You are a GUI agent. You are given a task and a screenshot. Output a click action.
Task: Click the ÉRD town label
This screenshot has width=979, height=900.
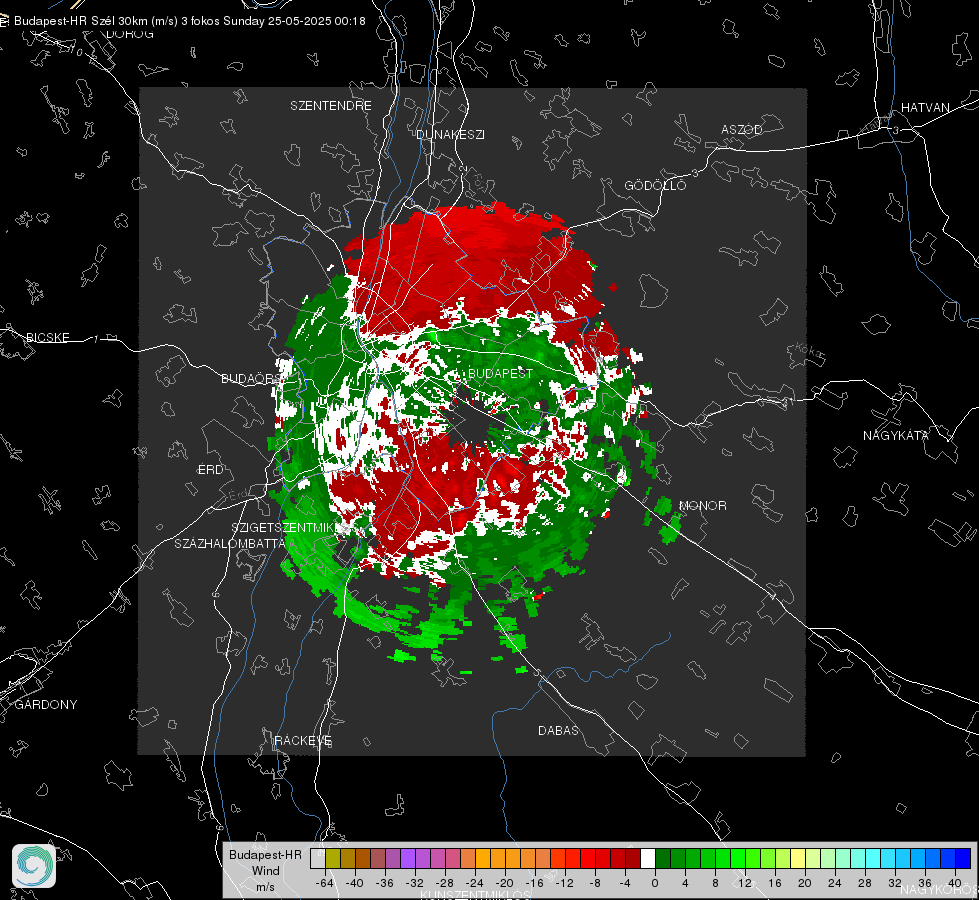[x=210, y=470]
